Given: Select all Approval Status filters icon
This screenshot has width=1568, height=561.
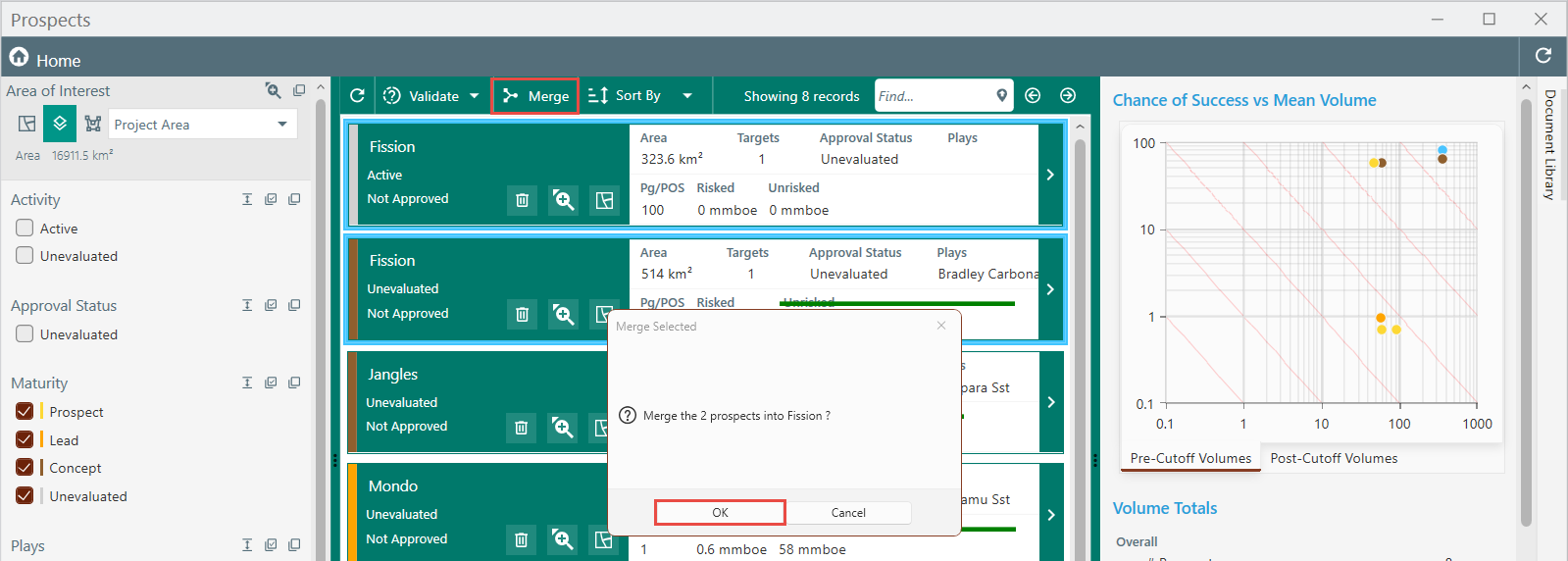Looking at the screenshot, I should click(271, 305).
